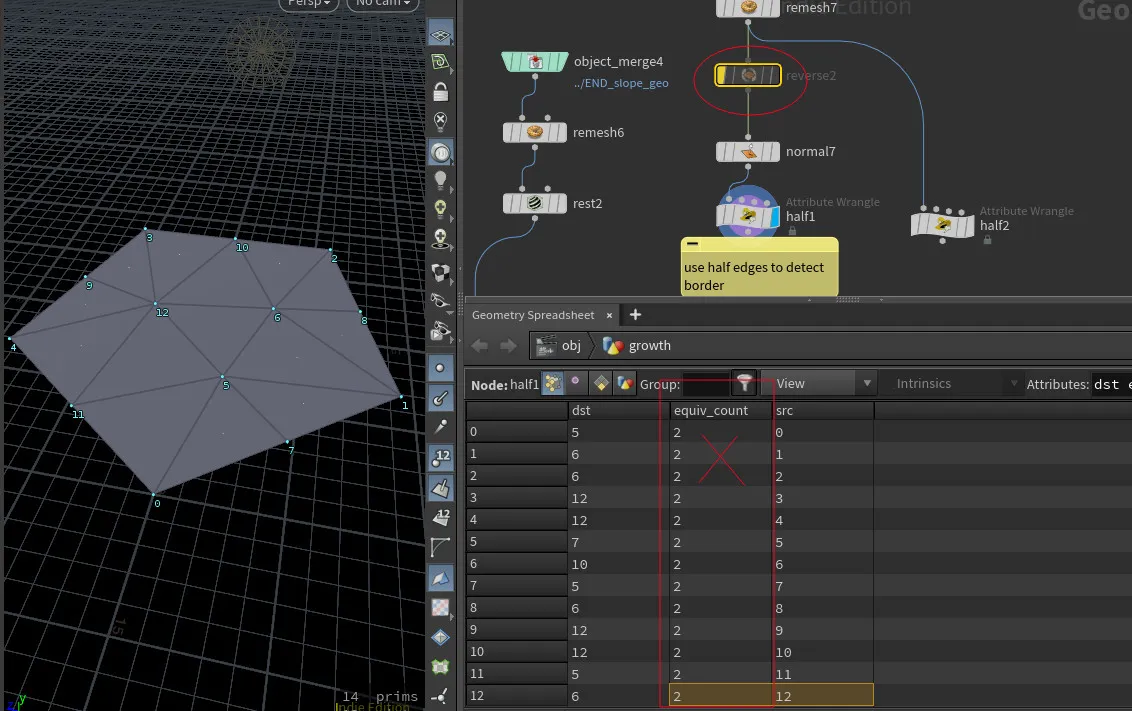Click the equiv_count column header
The image size is (1132, 711).
(x=720, y=411)
